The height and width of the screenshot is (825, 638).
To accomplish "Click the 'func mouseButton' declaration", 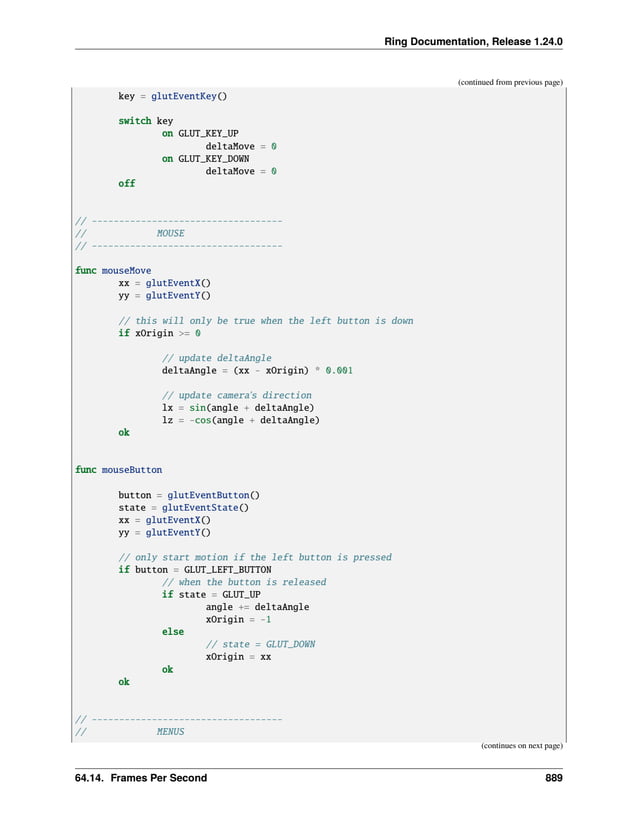I will [118, 470].
